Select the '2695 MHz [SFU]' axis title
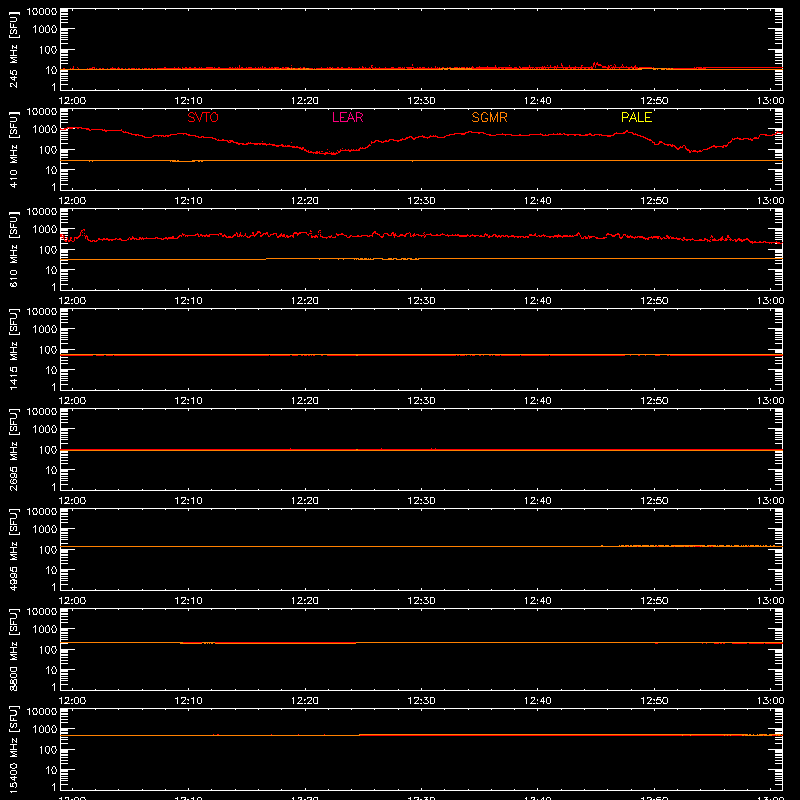This screenshot has width=800, height=800. tap(14, 449)
